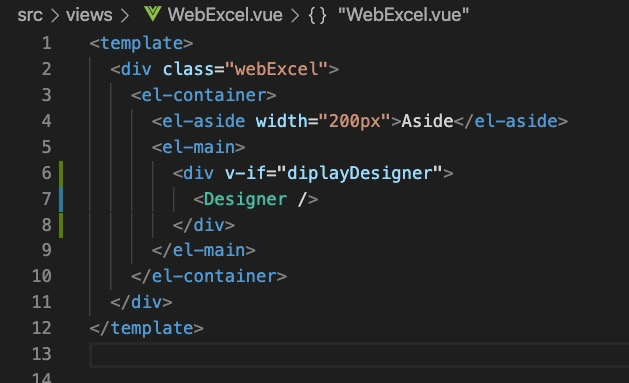Click the opening 'template' tag text
Viewport: 629px width, 383px height.
141,43
